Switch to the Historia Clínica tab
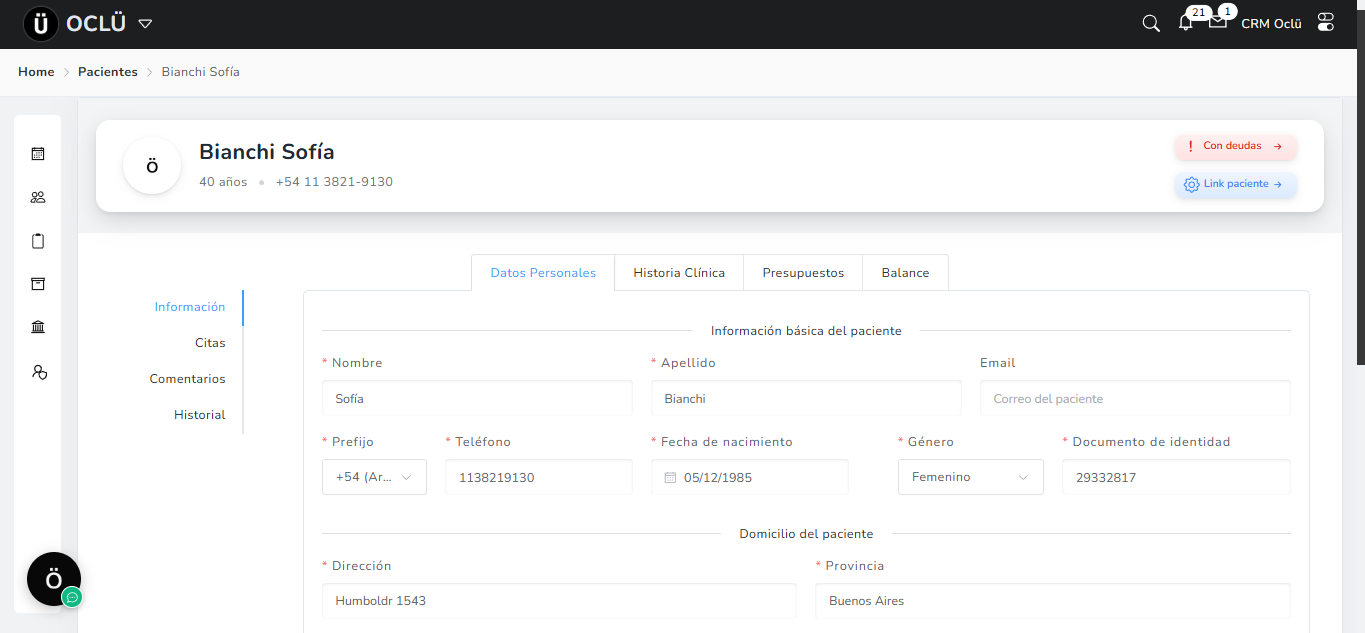Viewport: 1365px width, 633px height. coord(679,273)
